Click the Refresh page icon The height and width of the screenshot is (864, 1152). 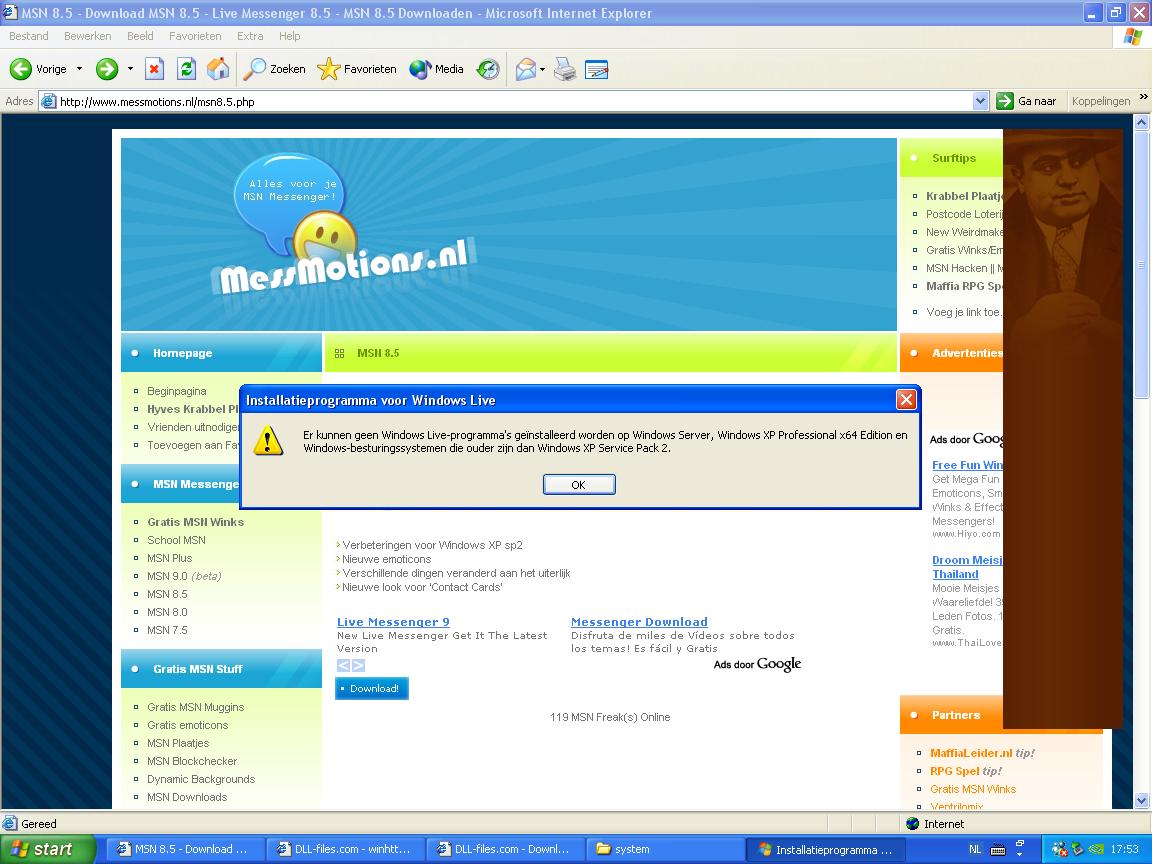(x=186, y=69)
